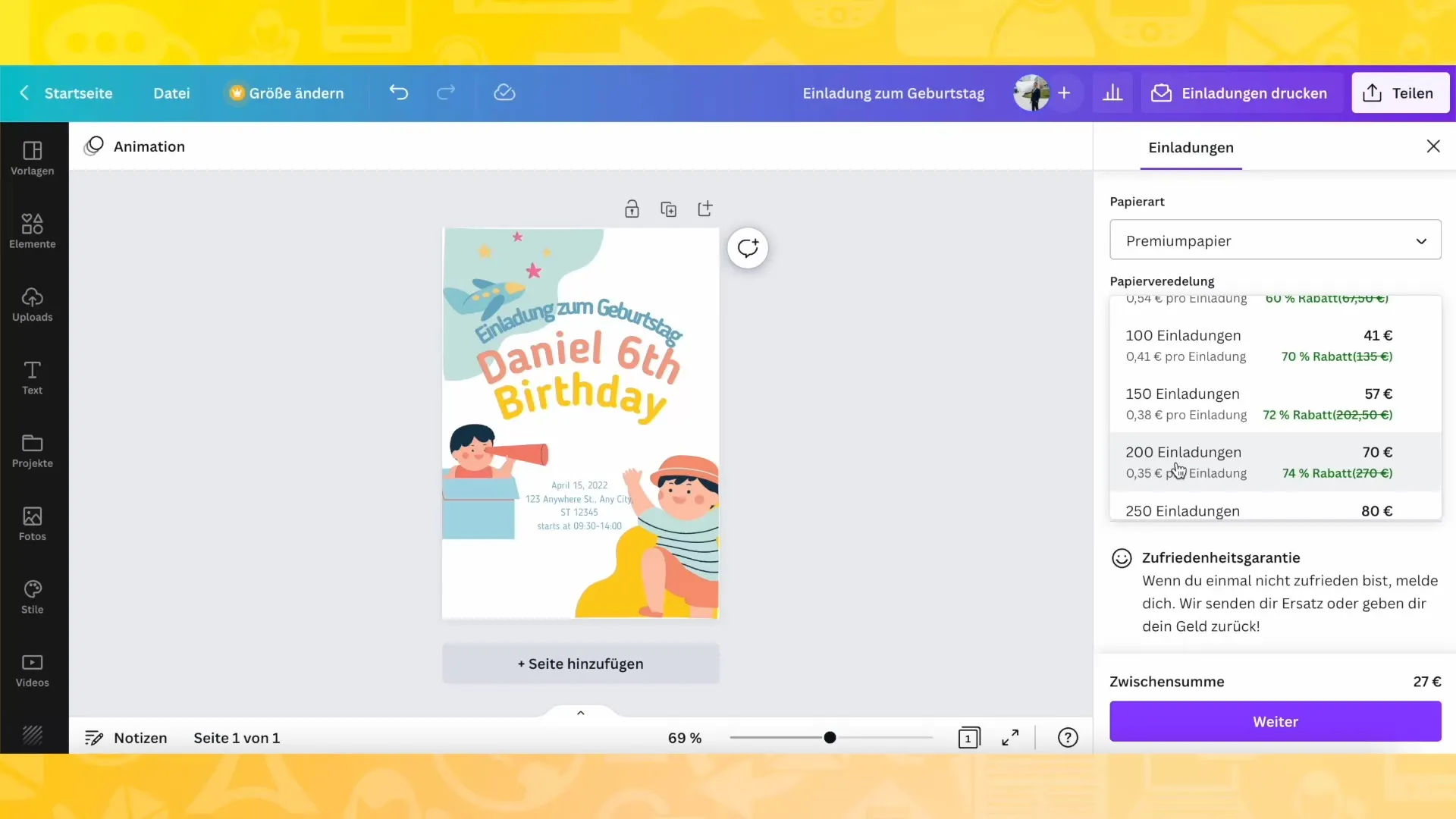Click the Zwischensumme 27 € amount

(1426, 682)
